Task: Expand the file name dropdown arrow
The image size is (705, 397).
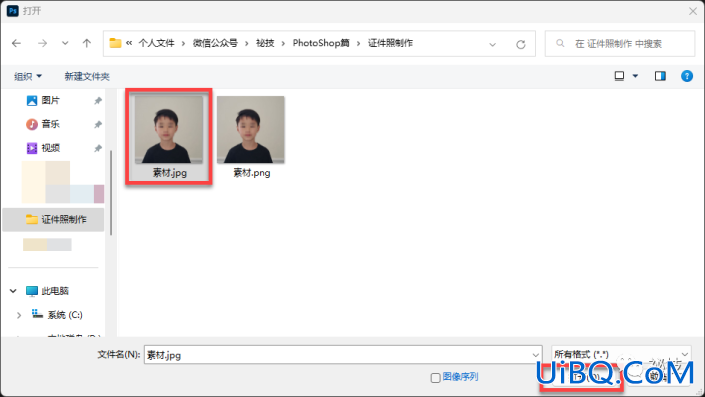Action: tap(535, 355)
